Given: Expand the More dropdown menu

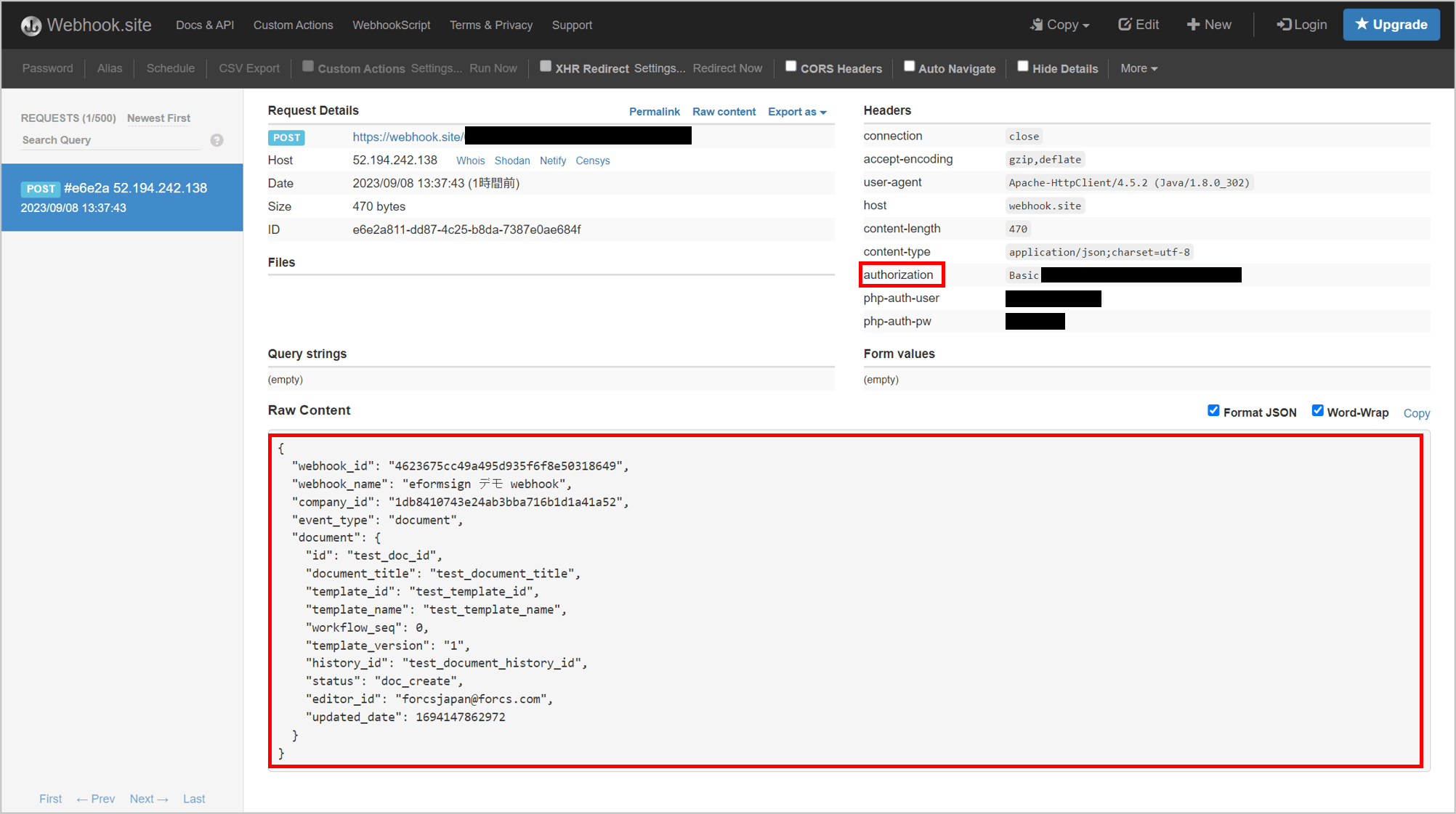Looking at the screenshot, I should tap(1138, 68).
